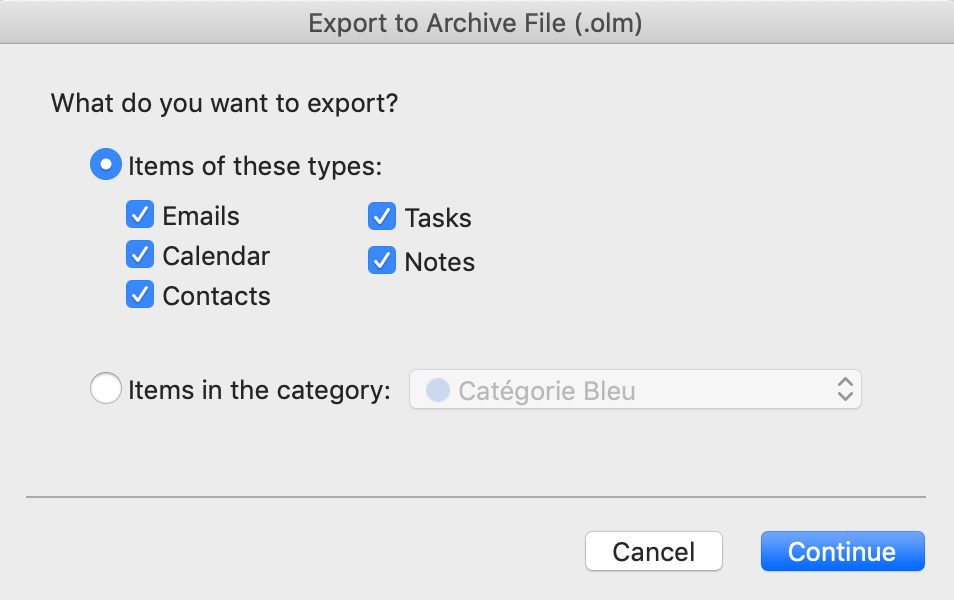The width and height of the screenshot is (954, 600).
Task: Deselect the Notes checkbox
Action: point(381,260)
